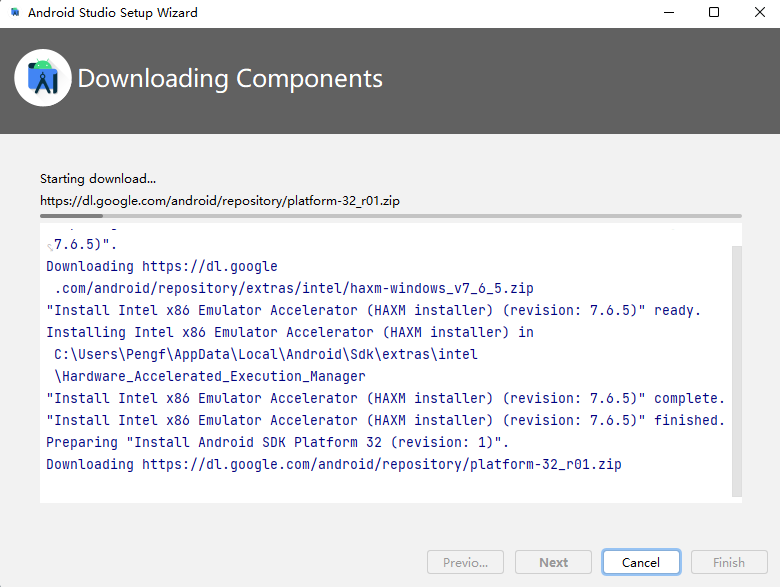Click the URL shown above the progress bar
Screen dimensions: 780x587
(220, 200)
